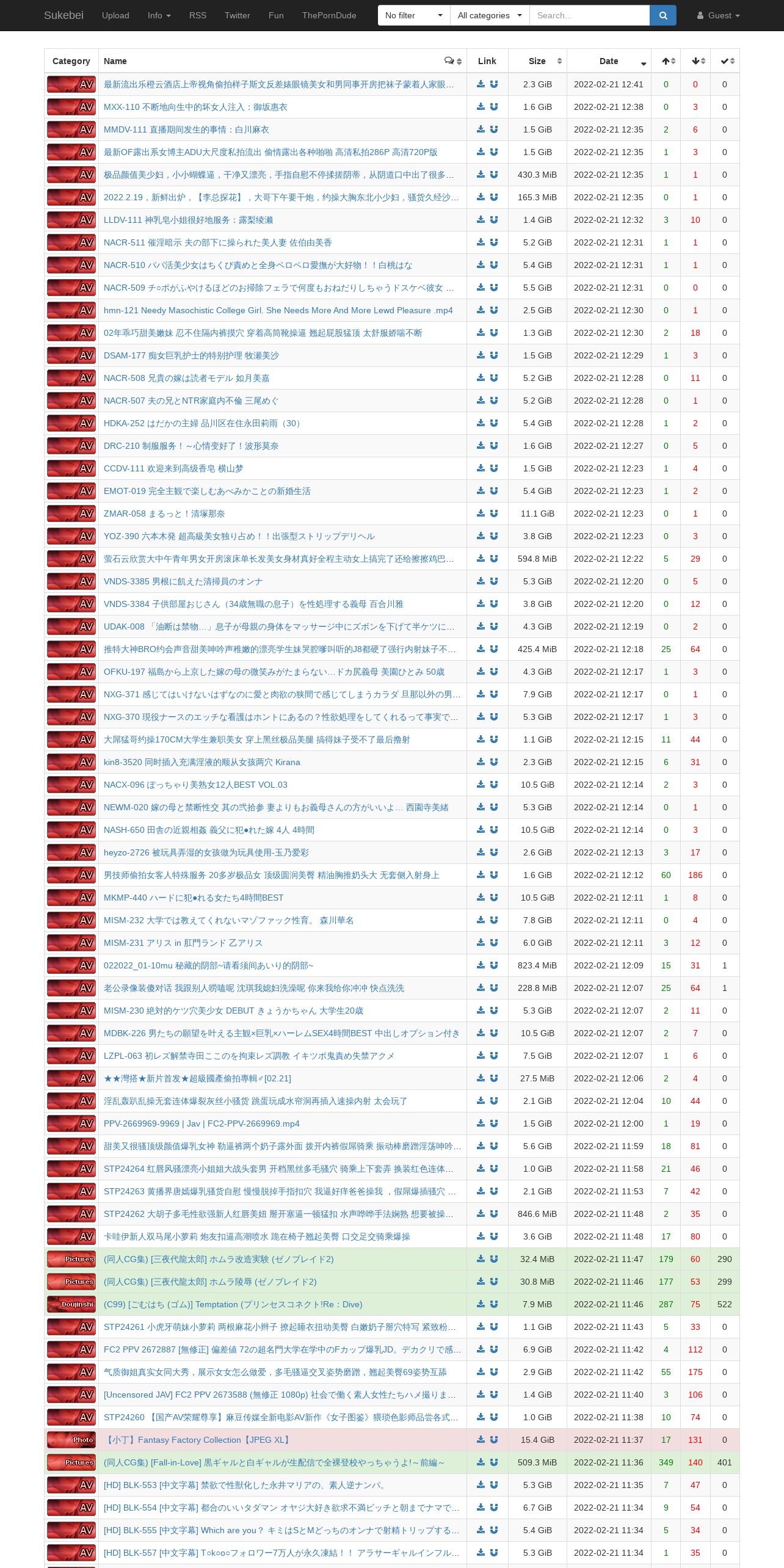The height and width of the screenshot is (1568, 784).
Task: Open Fantasy Factory Collection JPEG XL link
Action: pos(198,1440)
